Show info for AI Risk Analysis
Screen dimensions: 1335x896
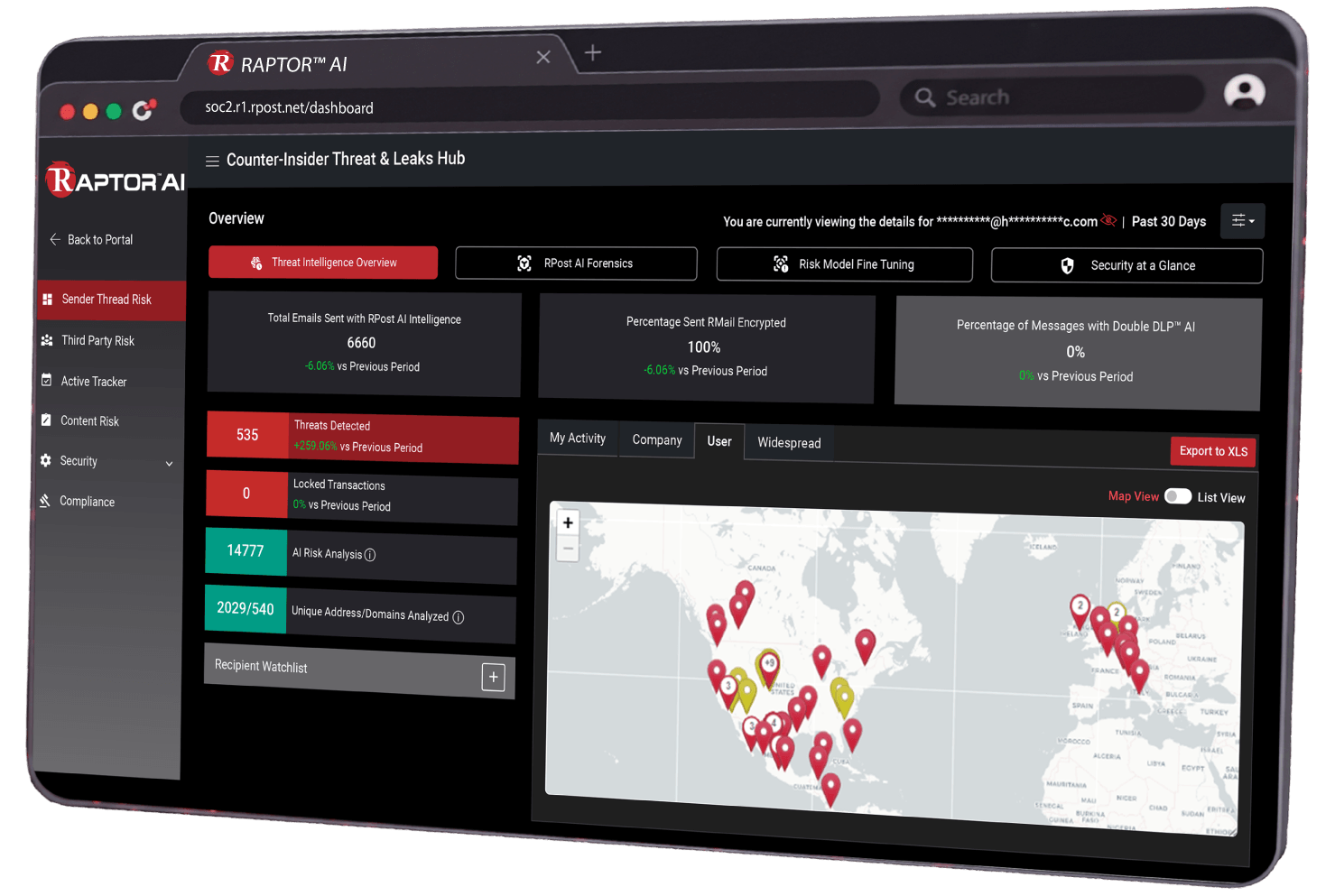pos(370,555)
